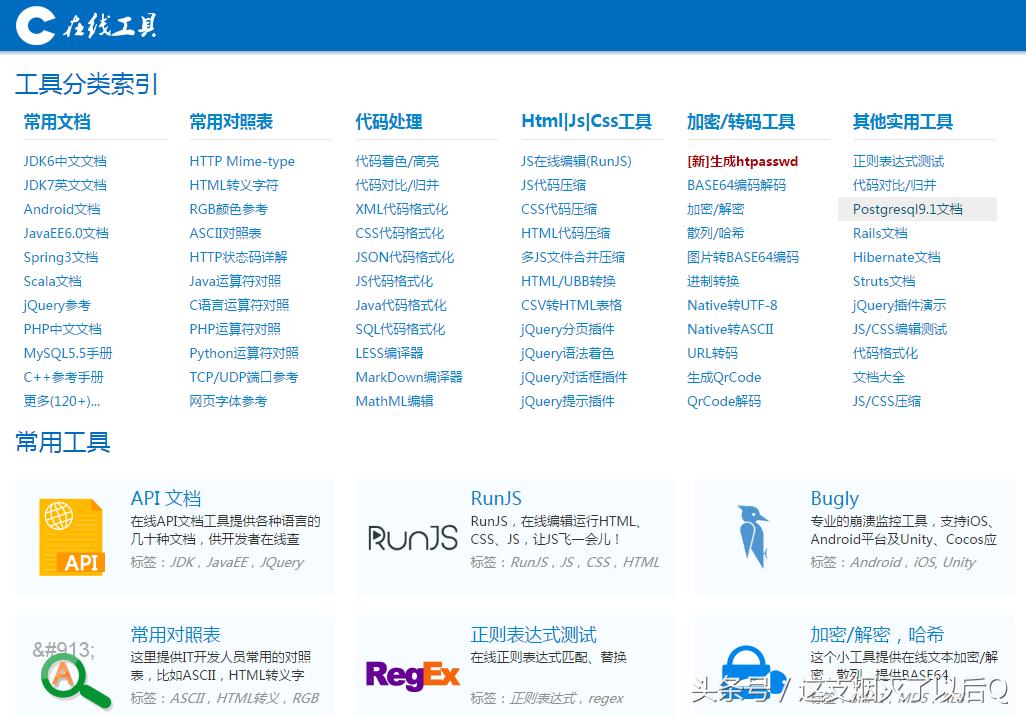The width and height of the screenshot is (1026, 716).
Task: Open 散列/哈希 link
Action: [x=715, y=233]
